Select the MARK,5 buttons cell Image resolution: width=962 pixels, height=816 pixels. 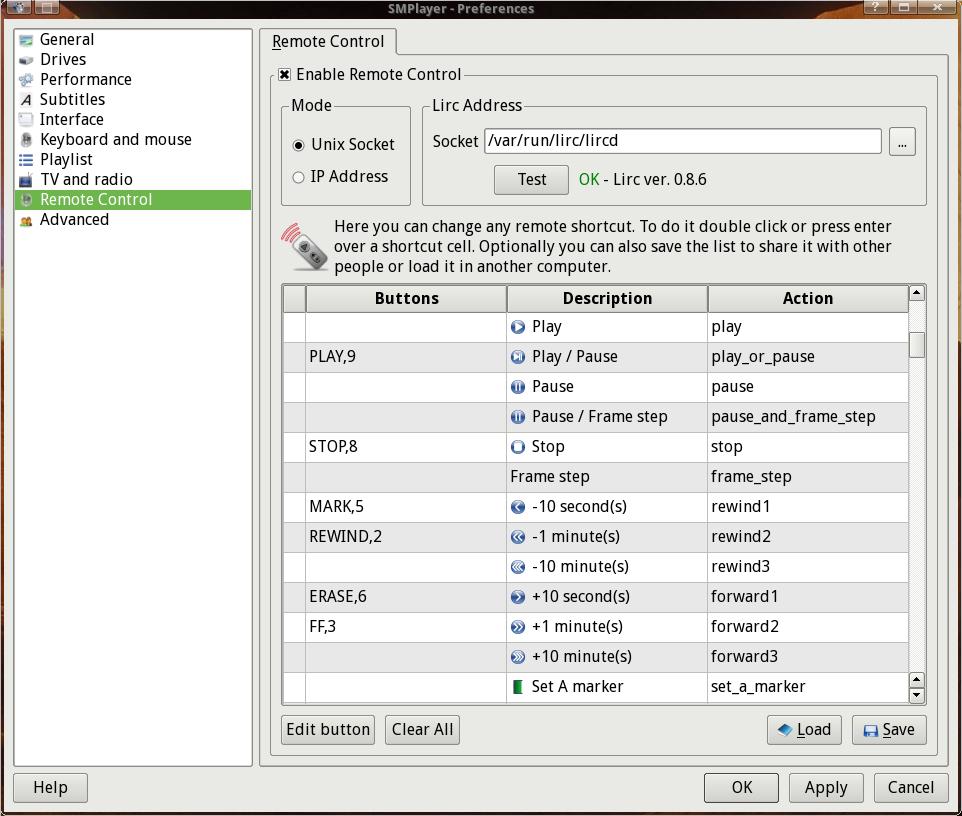coord(406,507)
